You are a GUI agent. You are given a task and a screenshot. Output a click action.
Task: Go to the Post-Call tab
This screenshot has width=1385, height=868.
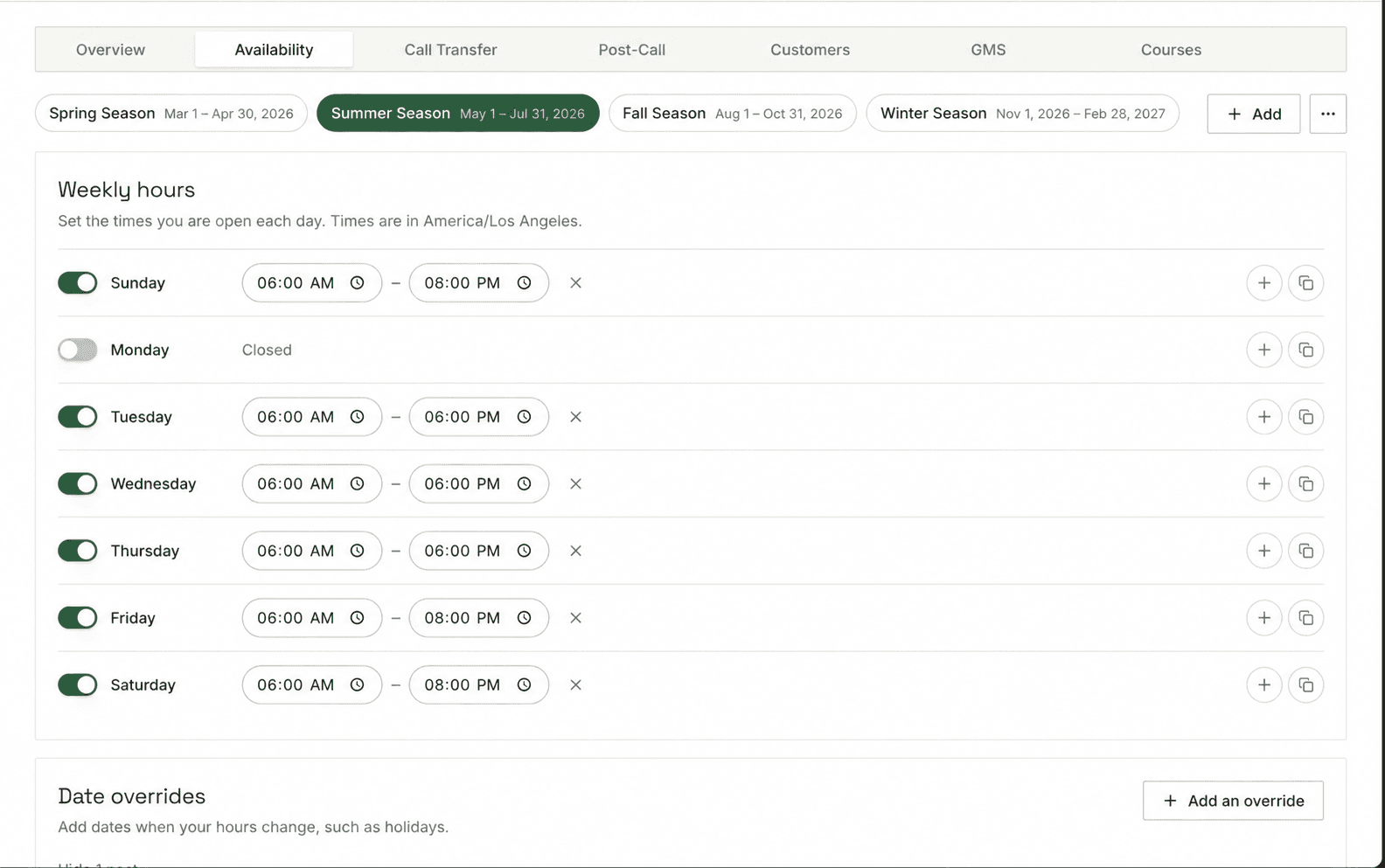coord(631,50)
